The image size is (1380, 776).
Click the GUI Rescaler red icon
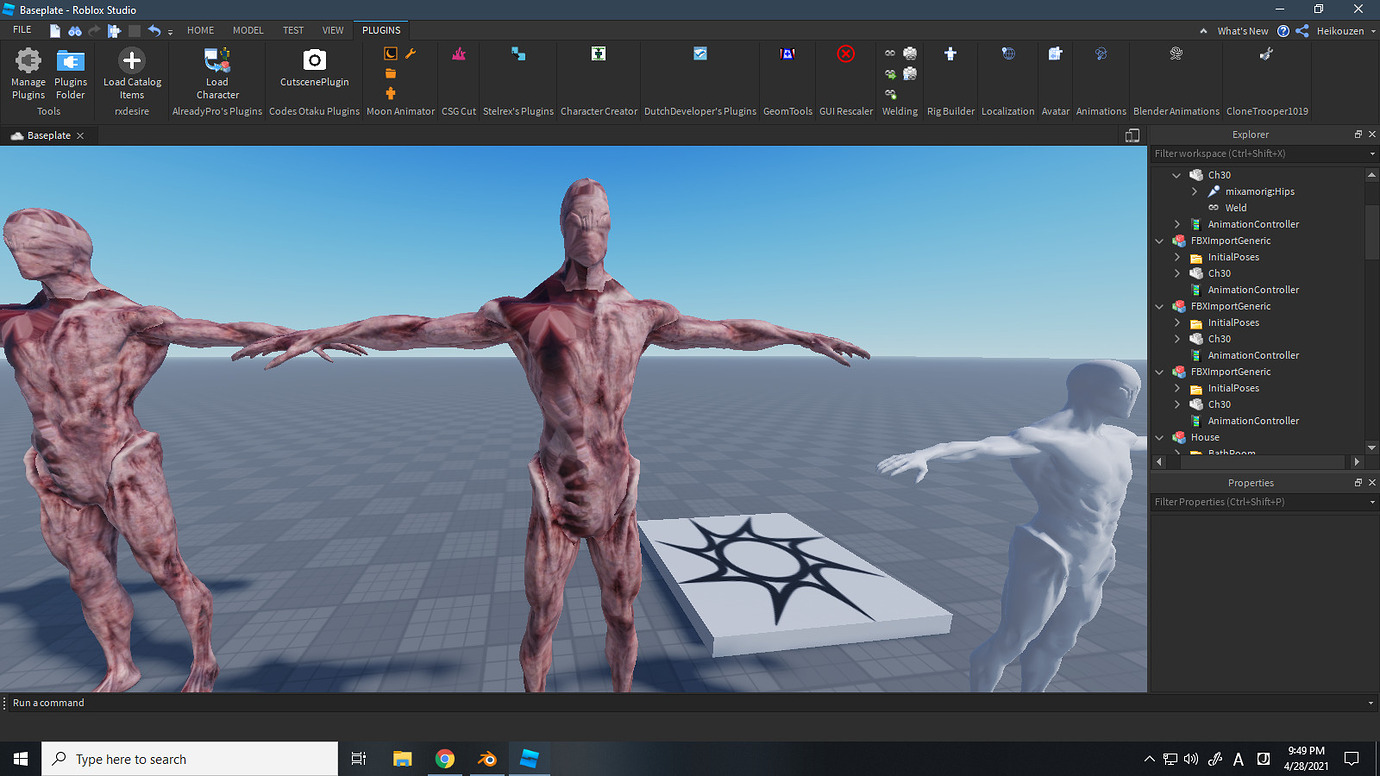click(x=846, y=54)
